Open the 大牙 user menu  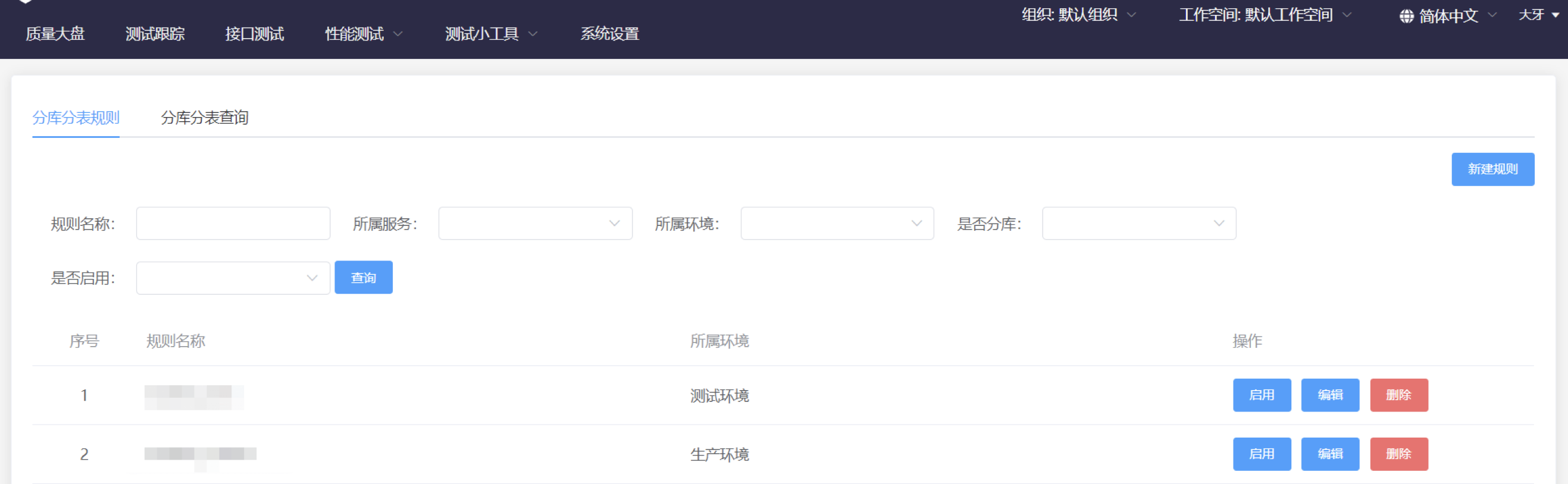click(x=1538, y=15)
